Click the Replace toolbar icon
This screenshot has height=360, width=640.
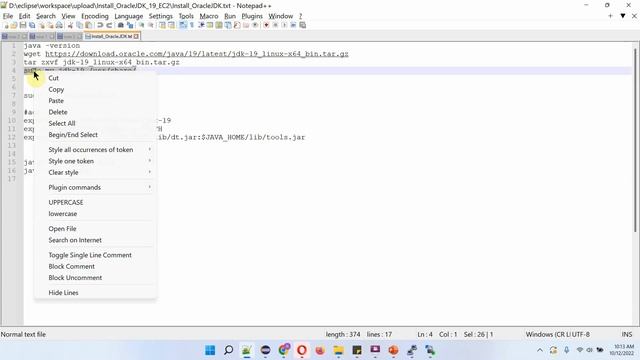(x=130, y=25)
